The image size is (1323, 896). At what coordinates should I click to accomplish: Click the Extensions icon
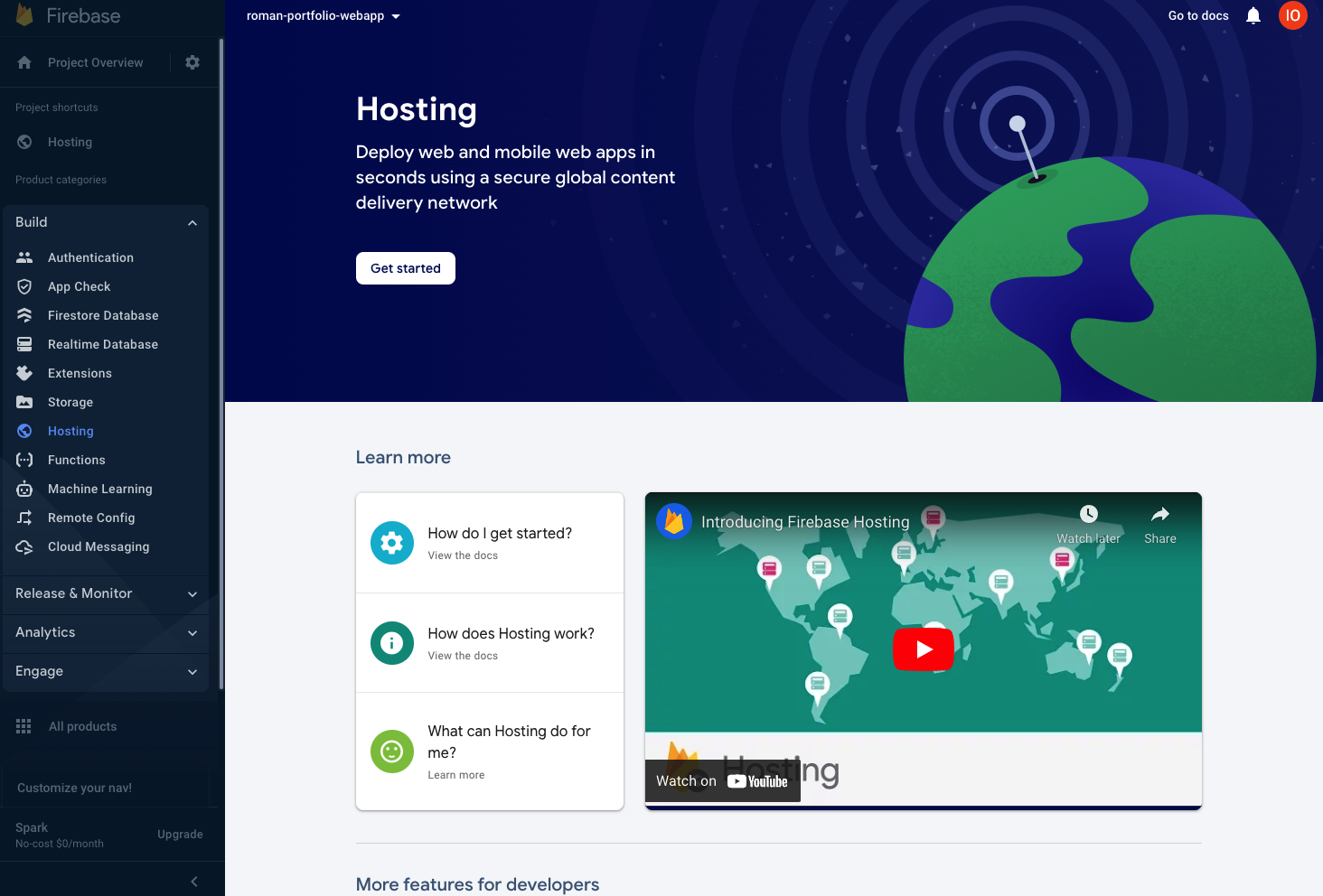click(x=24, y=373)
